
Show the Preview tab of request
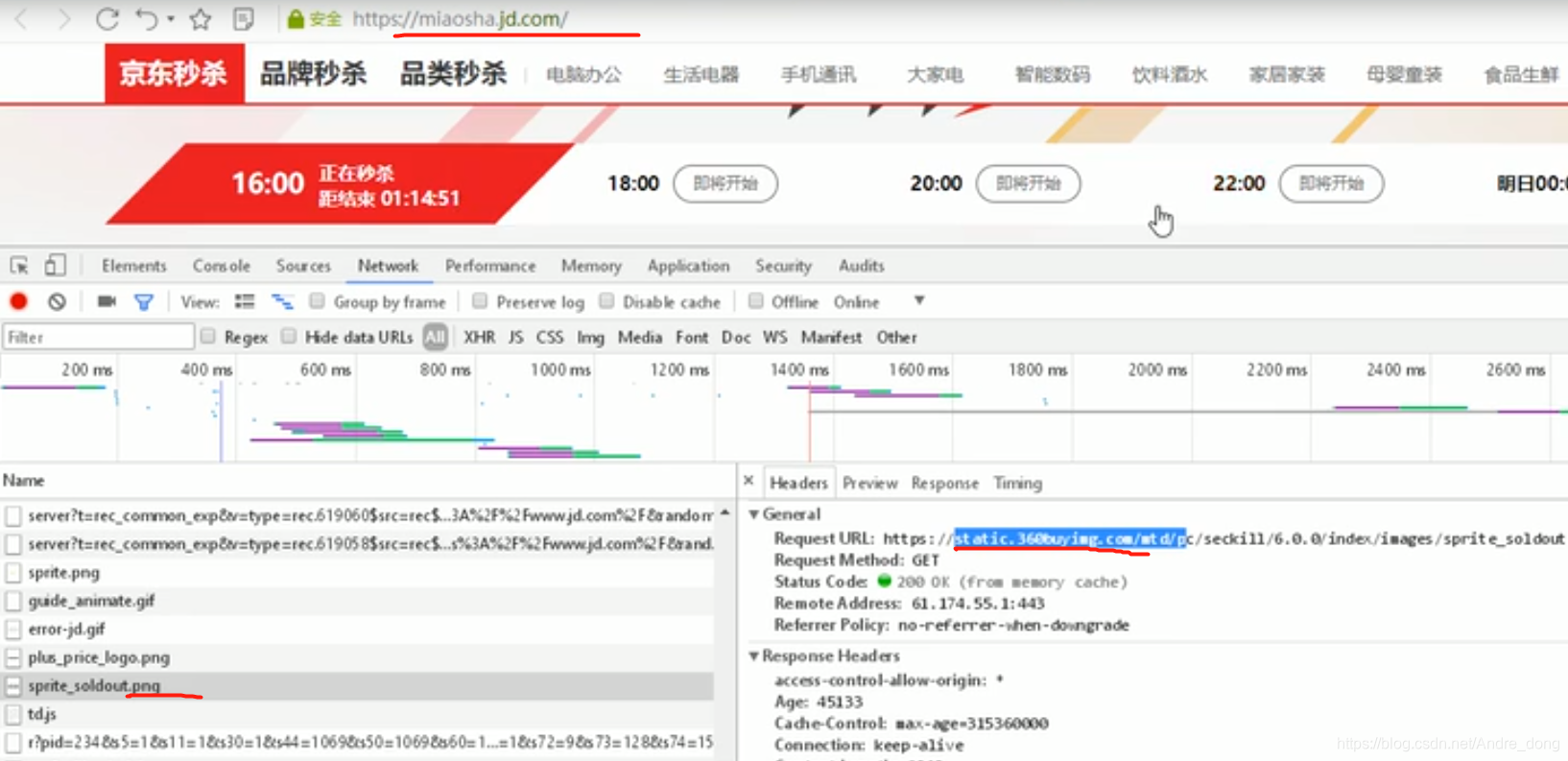[869, 483]
